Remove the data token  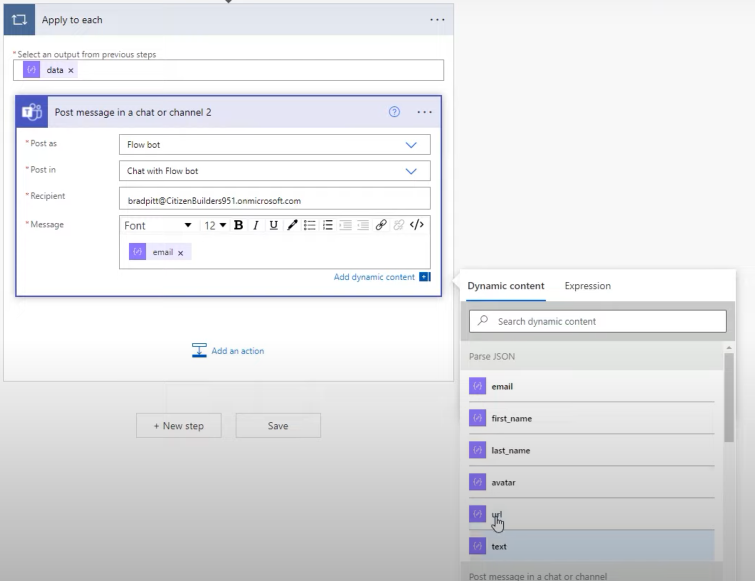tap(71, 70)
